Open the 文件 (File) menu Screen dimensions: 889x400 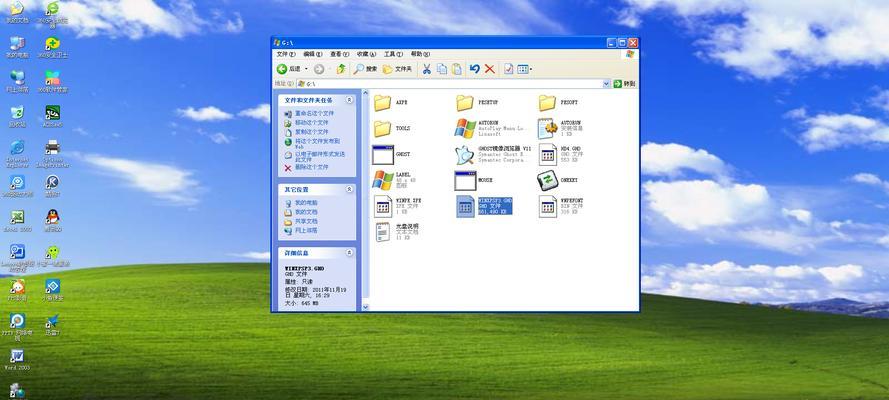click(x=286, y=54)
